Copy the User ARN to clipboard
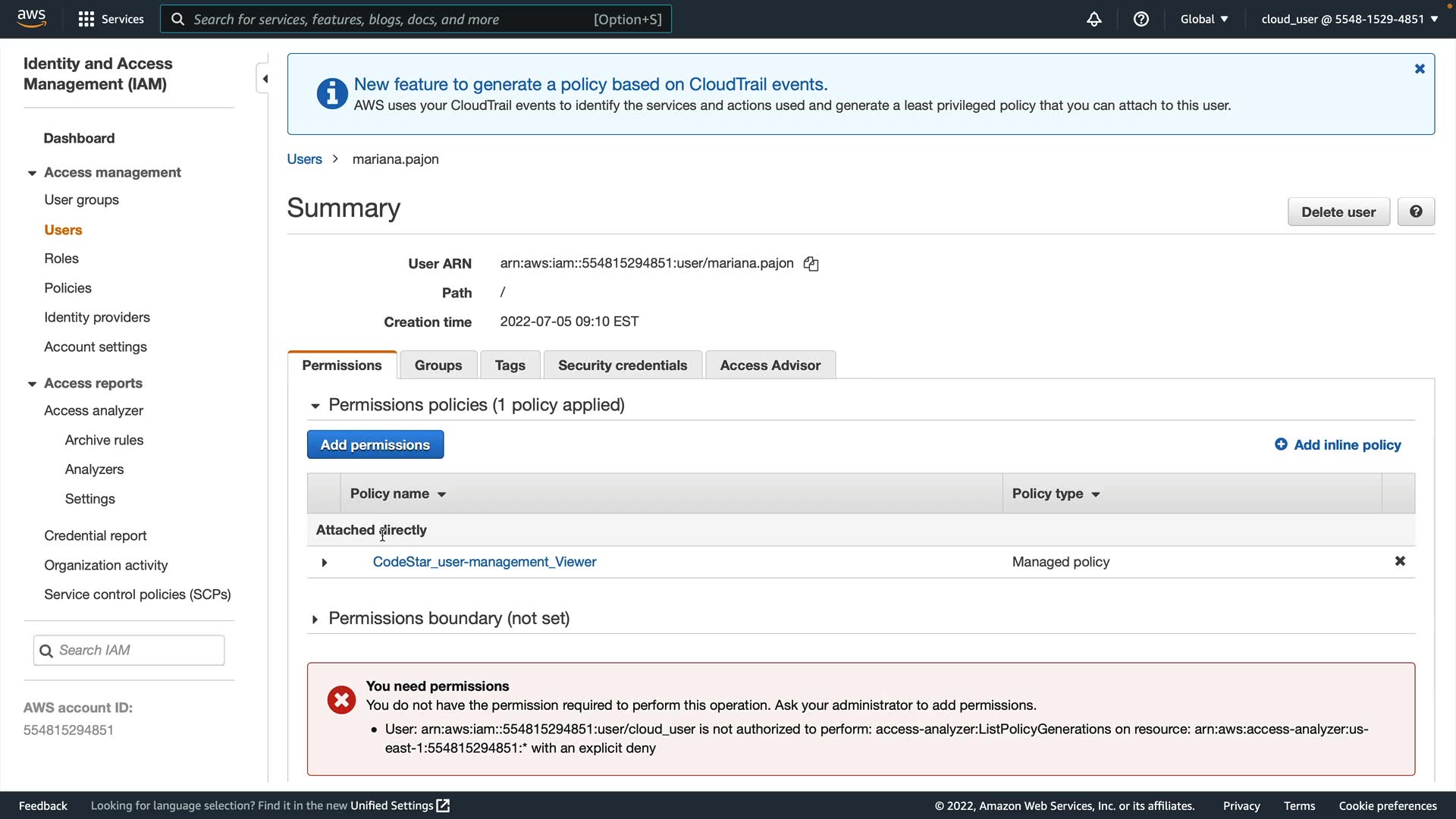Screen dimensions: 1456x819 point(811,264)
